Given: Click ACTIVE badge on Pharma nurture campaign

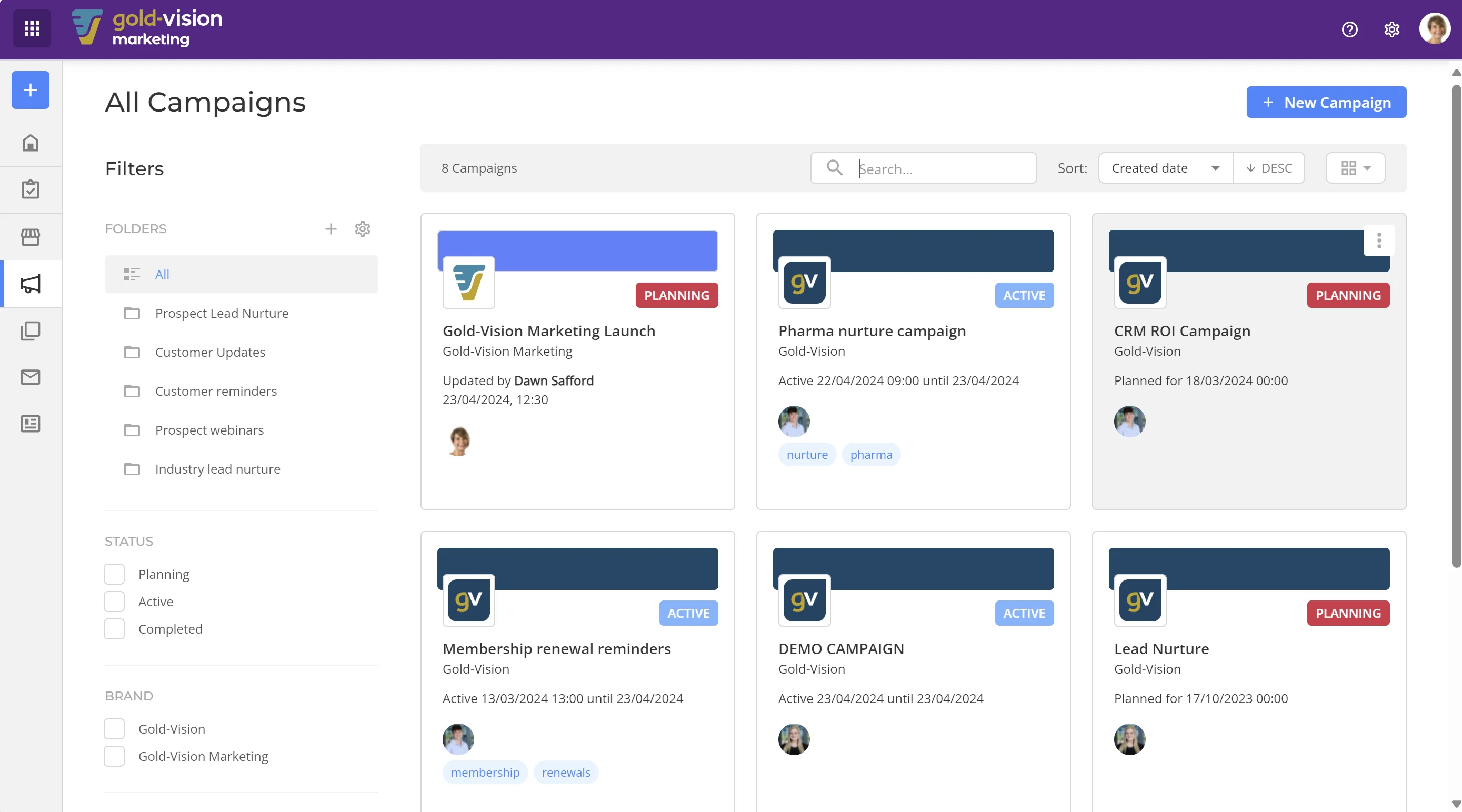Looking at the screenshot, I should click(1024, 295).
